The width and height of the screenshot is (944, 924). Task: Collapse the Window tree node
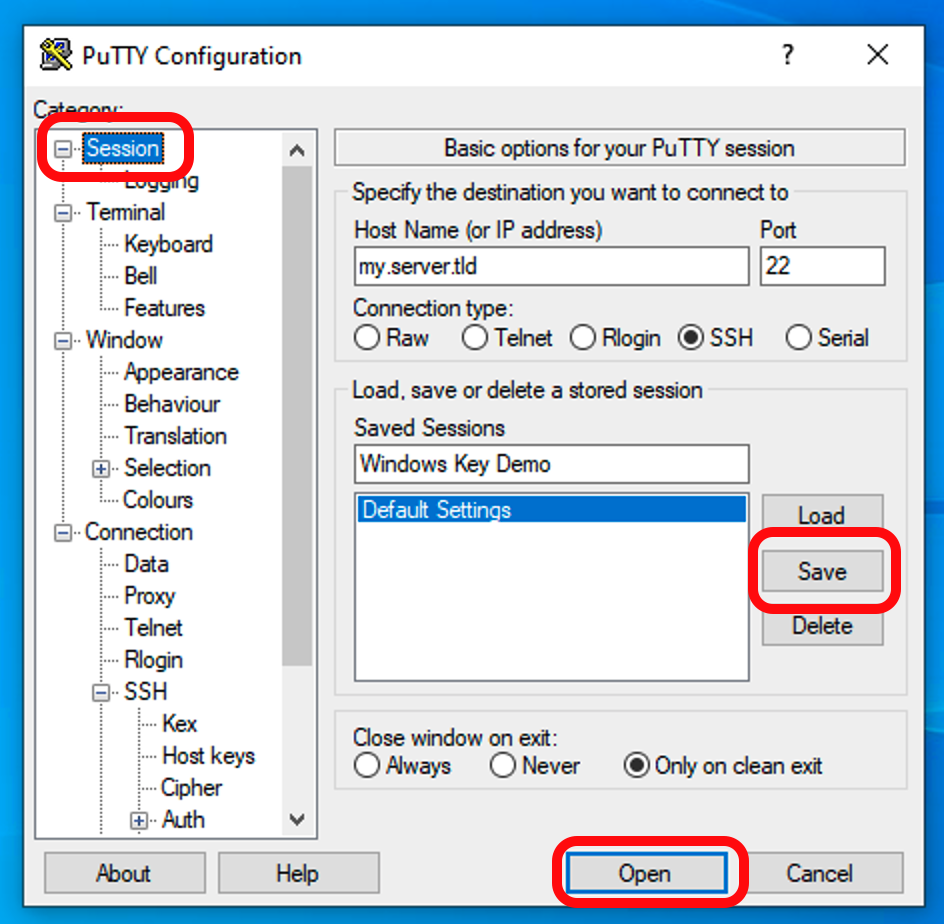pos(63,341)
